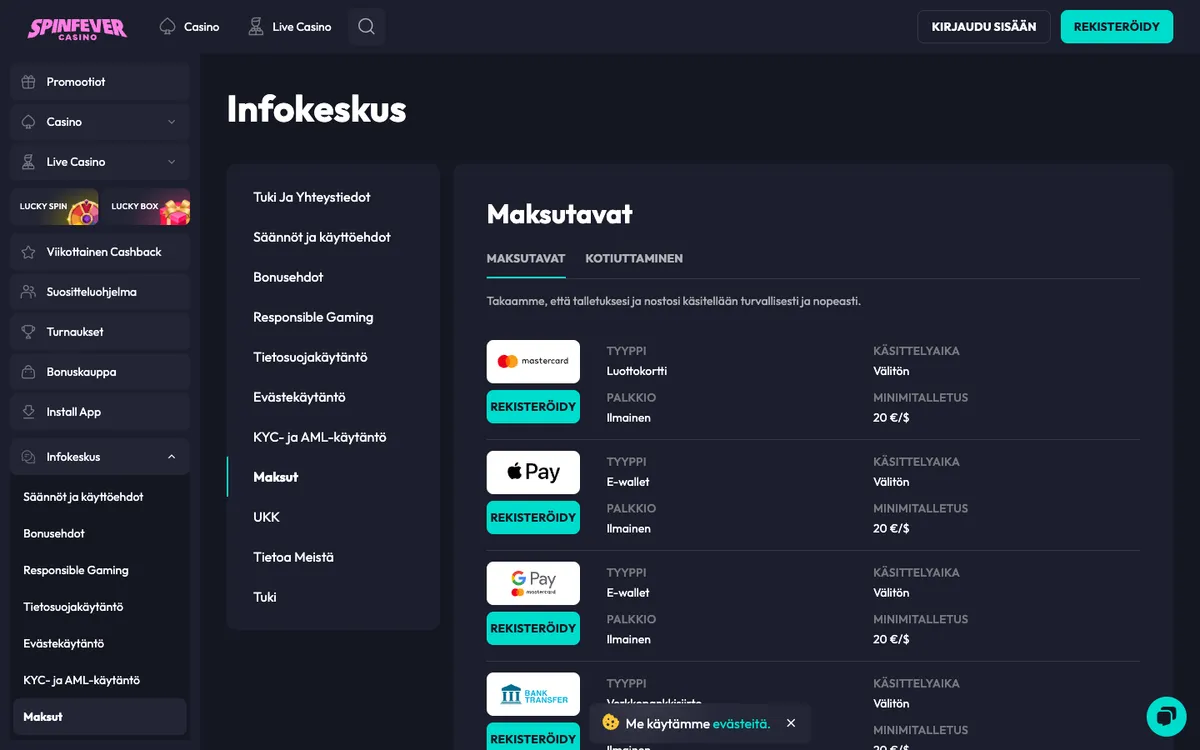Click the download icon beside Install App
The width and height of the screenshot is (1200, 750).
pyautogui.click(x=28, y=412)
